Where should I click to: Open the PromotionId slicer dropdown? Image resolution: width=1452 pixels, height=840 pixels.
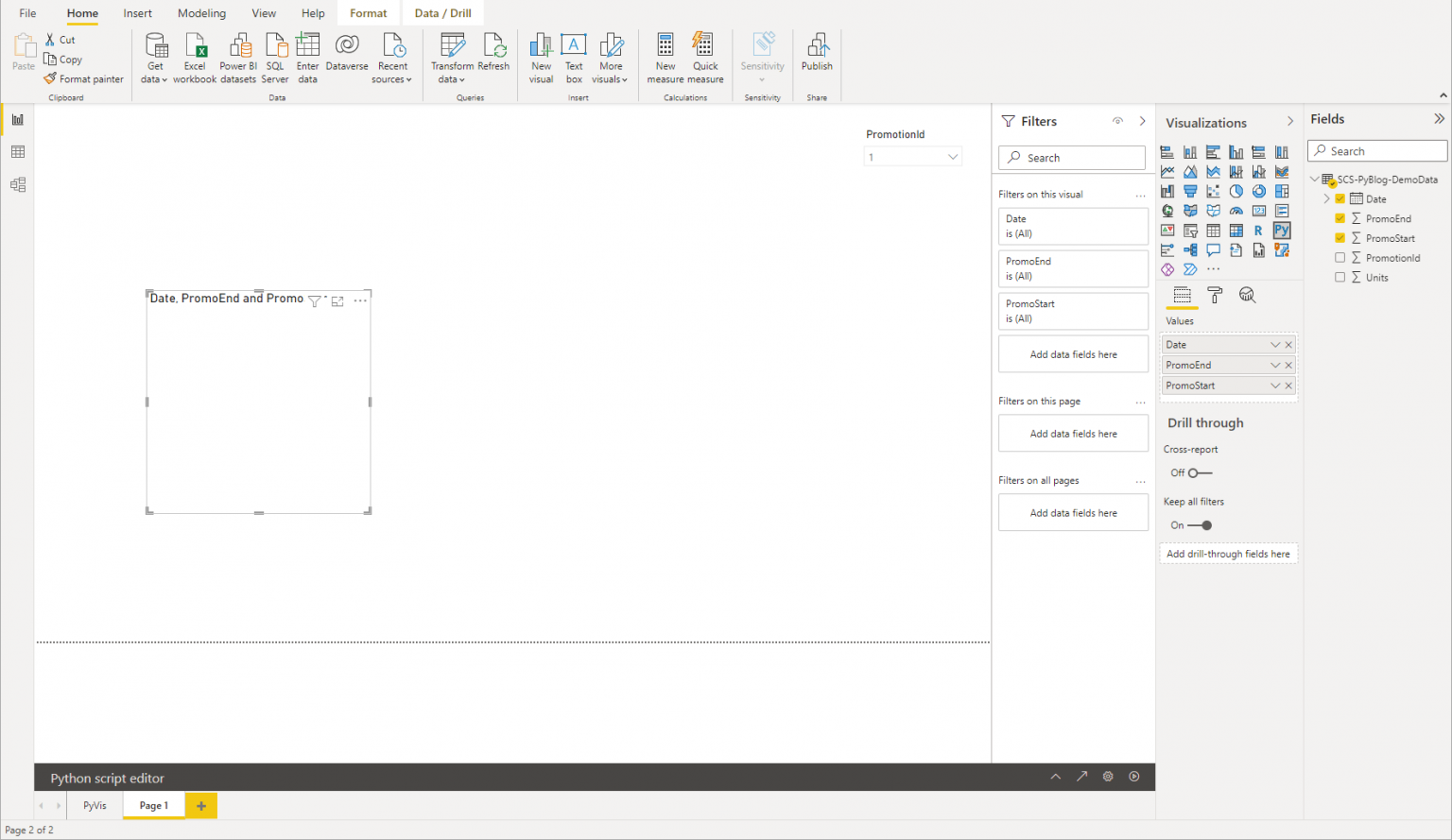point(952,156)
